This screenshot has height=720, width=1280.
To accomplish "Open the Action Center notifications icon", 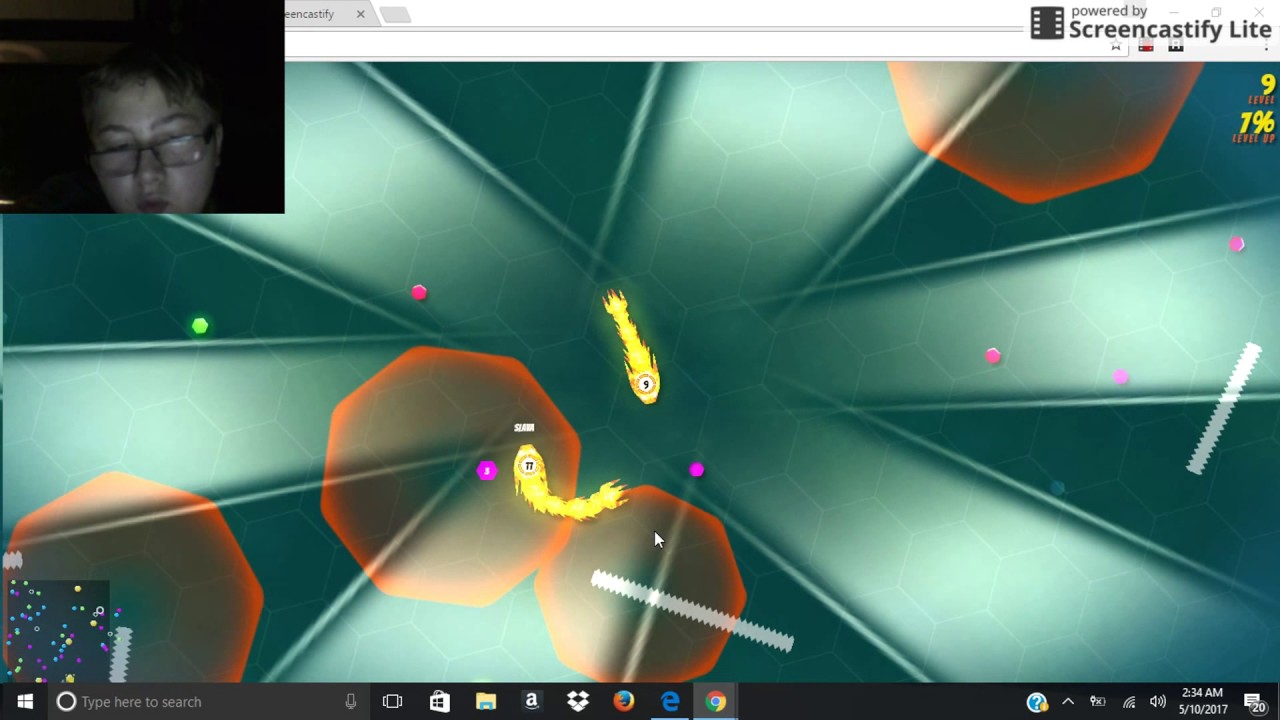I will click(1255, 702).
